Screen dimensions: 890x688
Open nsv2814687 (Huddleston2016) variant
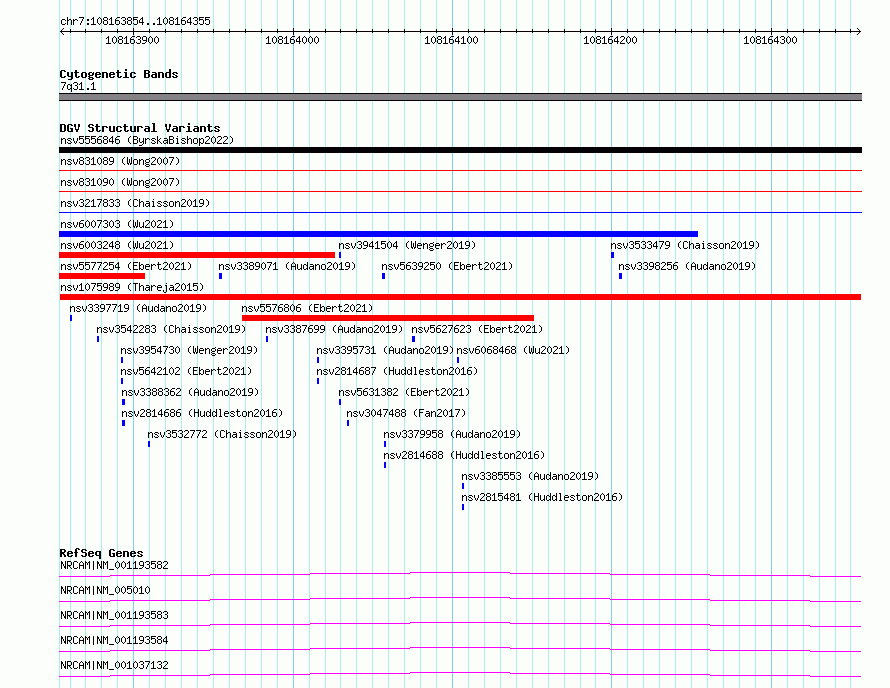tap(397, 371)
